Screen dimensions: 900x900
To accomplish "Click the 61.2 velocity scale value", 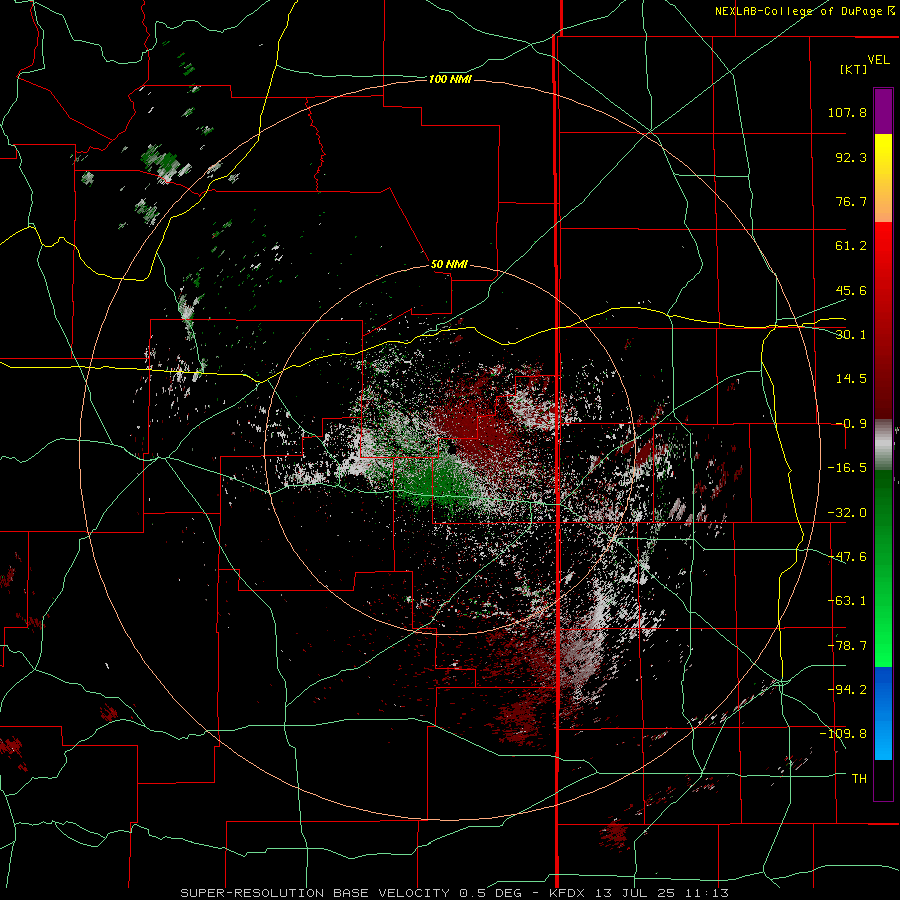I will coord(851,246).
